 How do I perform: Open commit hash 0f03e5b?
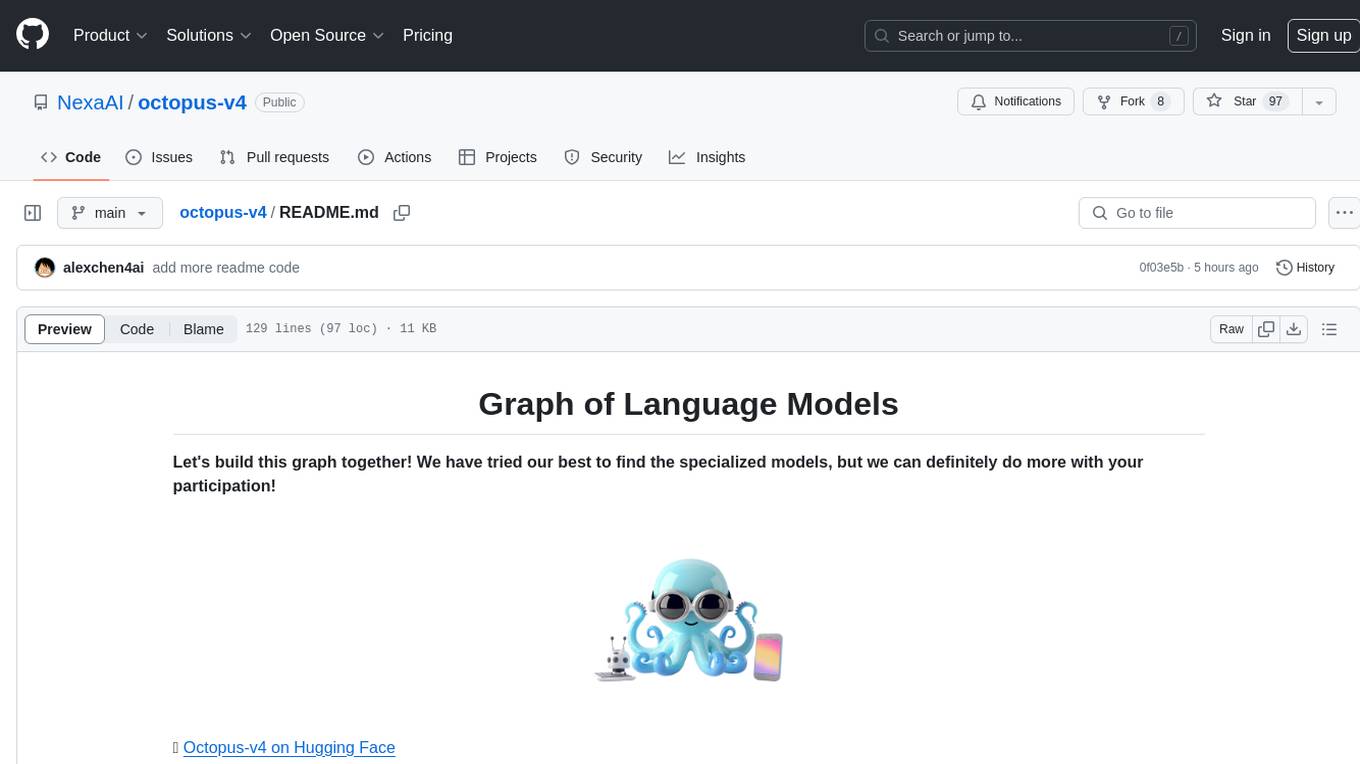pyautogui.click(x=1161, y=267)
